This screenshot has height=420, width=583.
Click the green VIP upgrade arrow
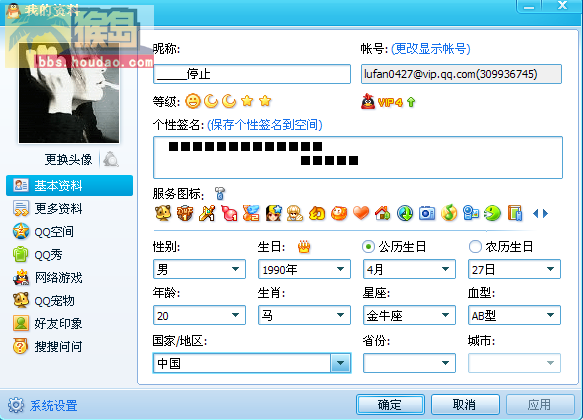[411, 102]
